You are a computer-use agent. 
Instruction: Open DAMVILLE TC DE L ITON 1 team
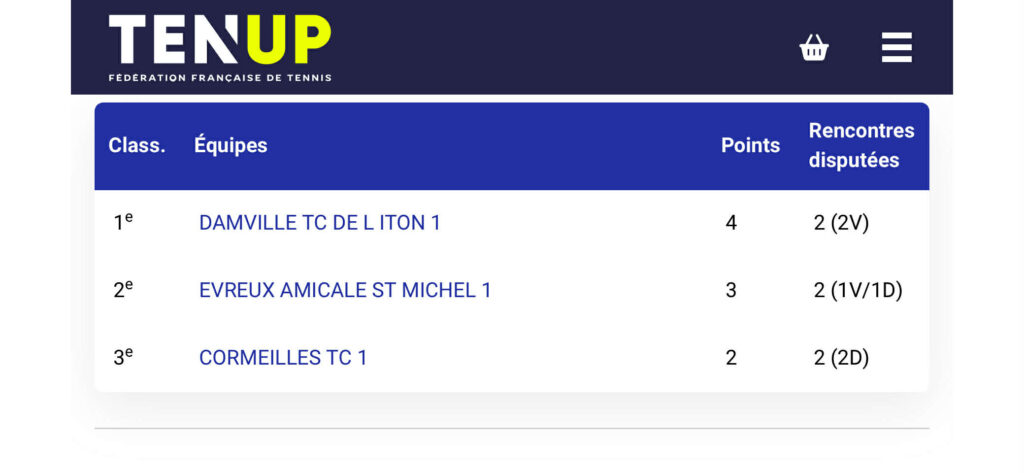tap(319, 223)
